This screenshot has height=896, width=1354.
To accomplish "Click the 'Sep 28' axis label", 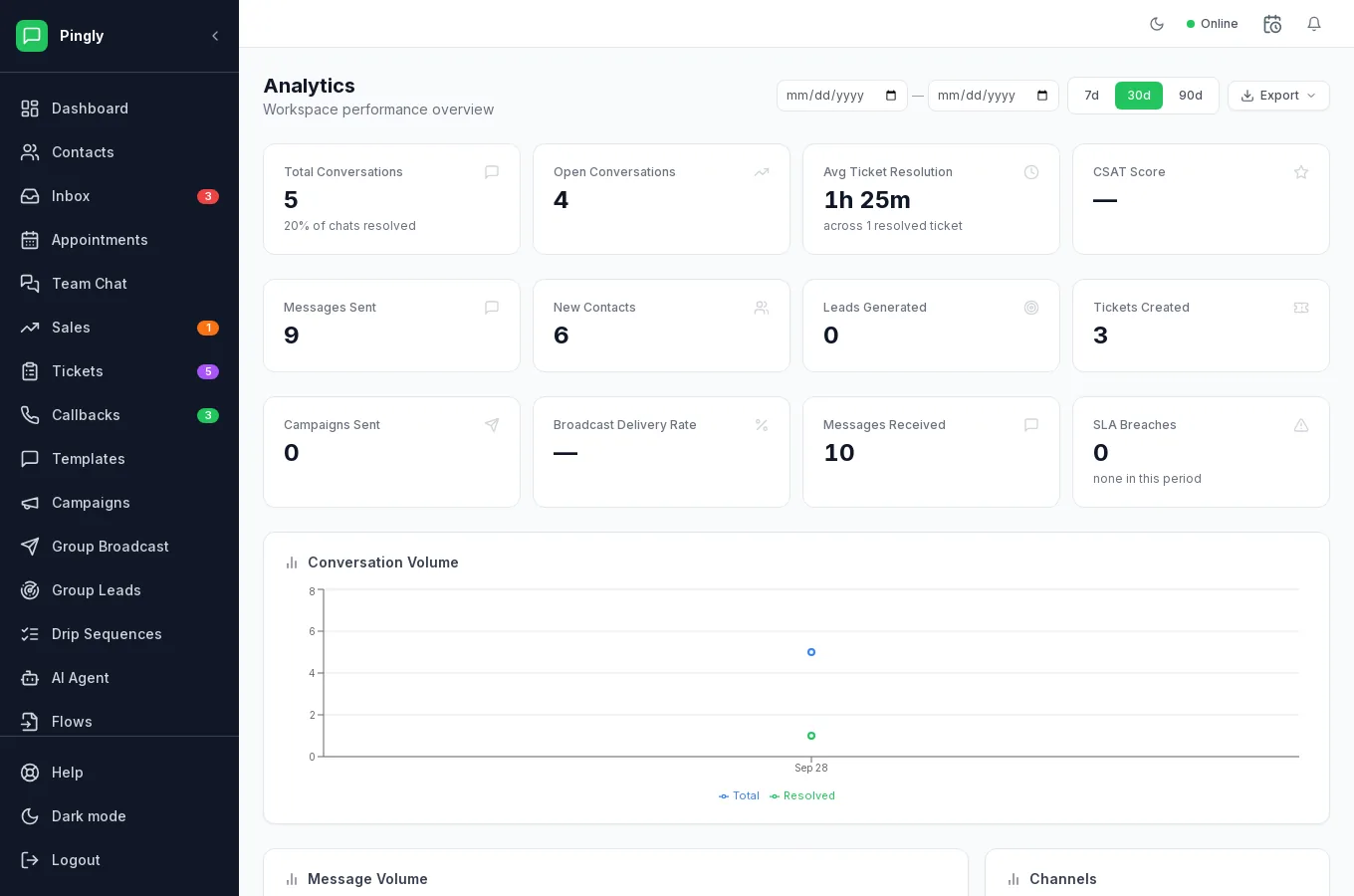I will pos(811,768).
